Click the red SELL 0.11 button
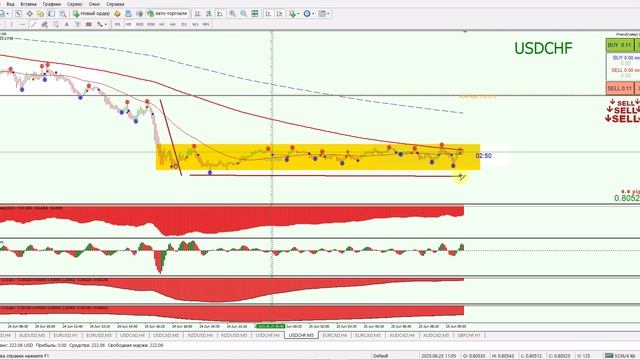Screen dimensions: 640x360 pos(619,88)
